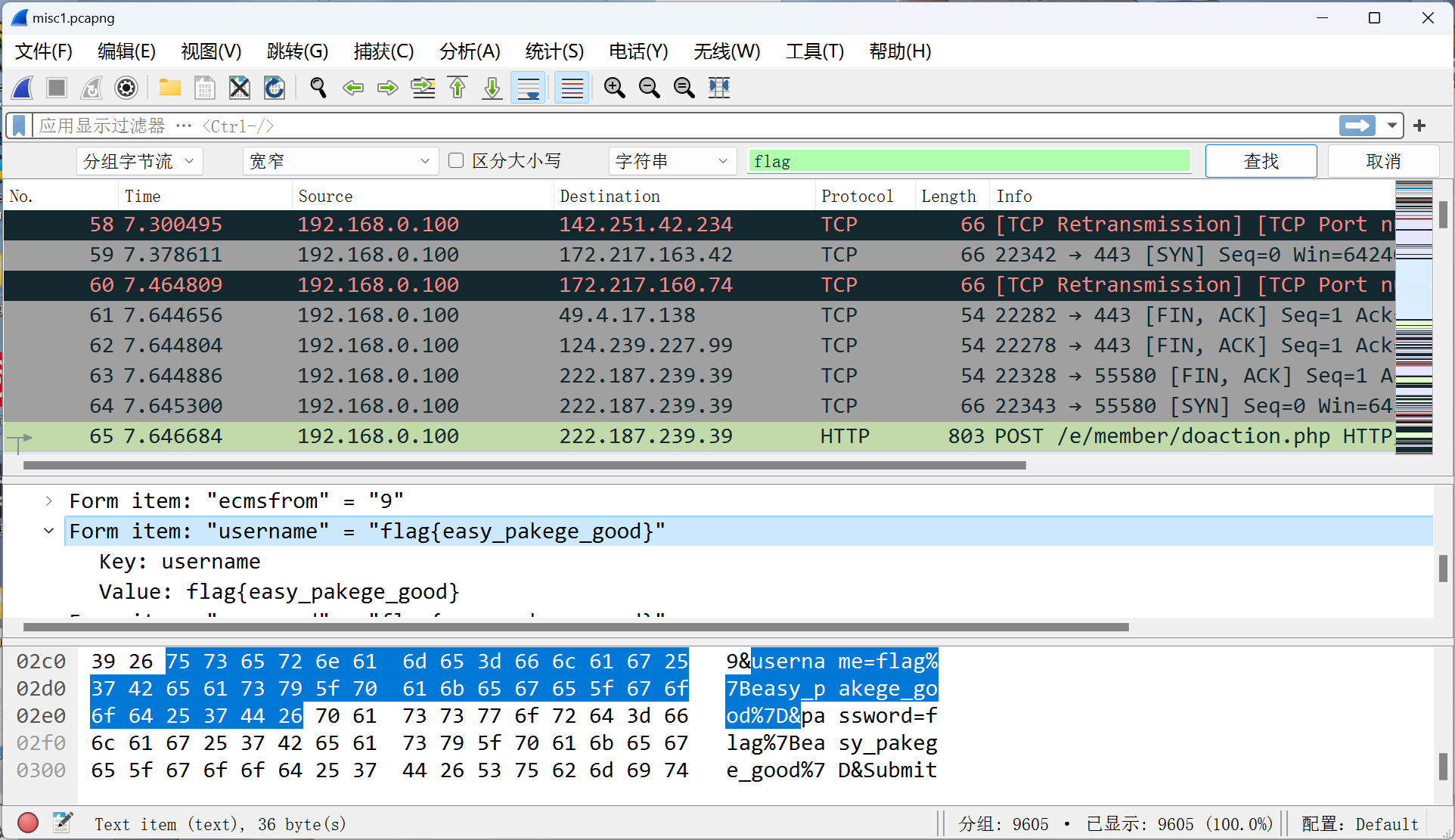Enable the 区分大小写 case sensitive checkbox
Screen dimensions: 1455x840
click(x=456, y=160)
